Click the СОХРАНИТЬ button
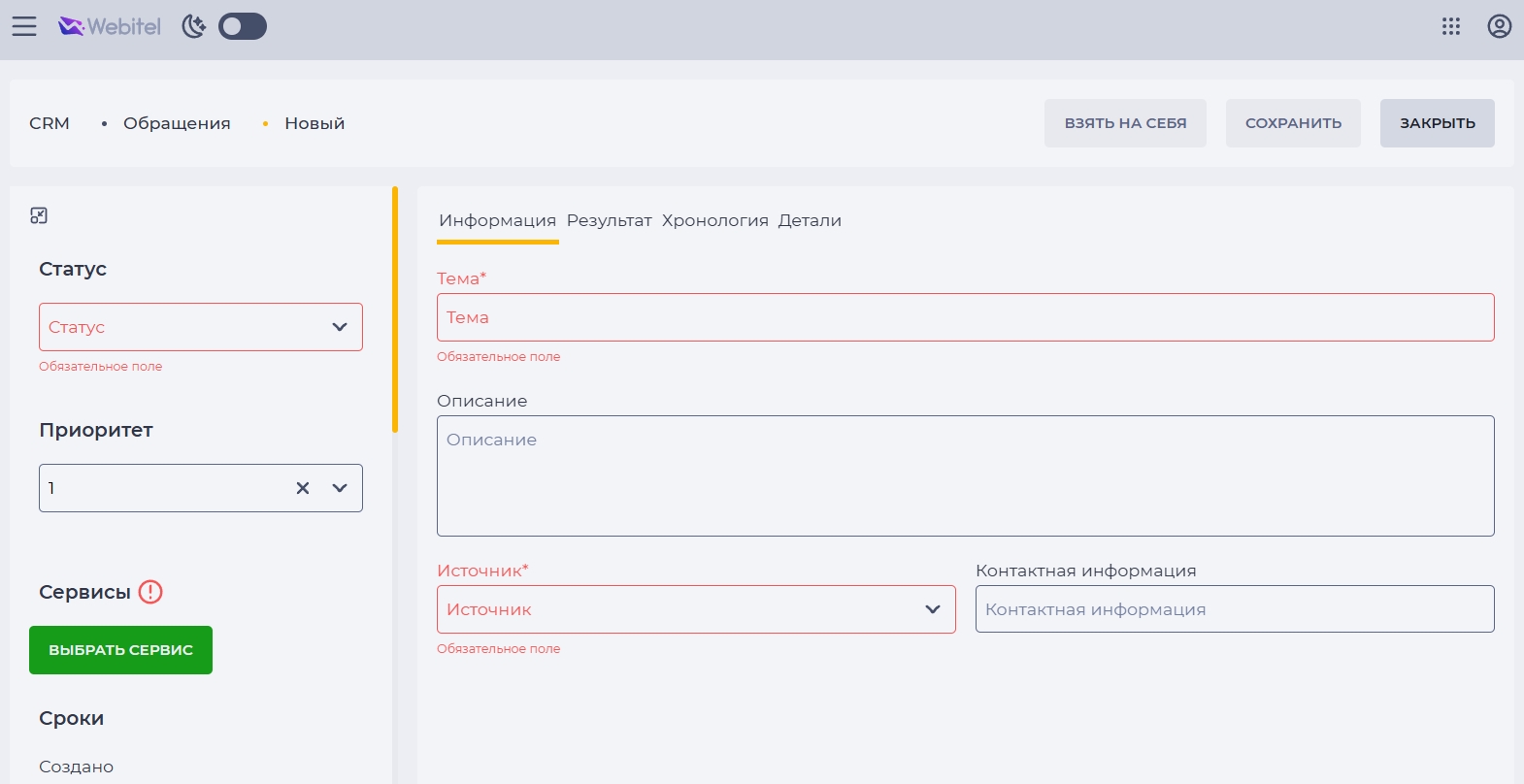 (x=1293, y=123)
